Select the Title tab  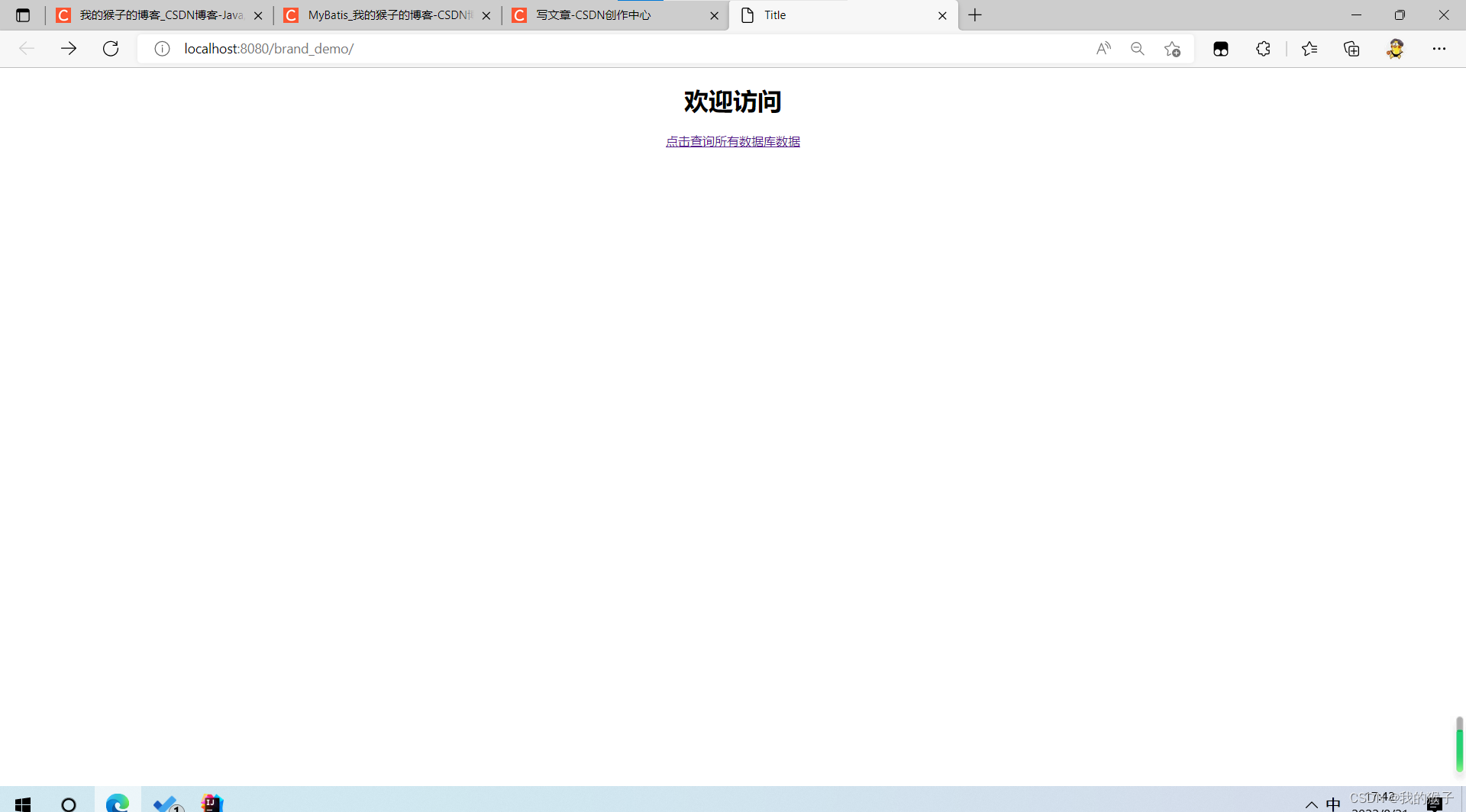click(844, 15)
